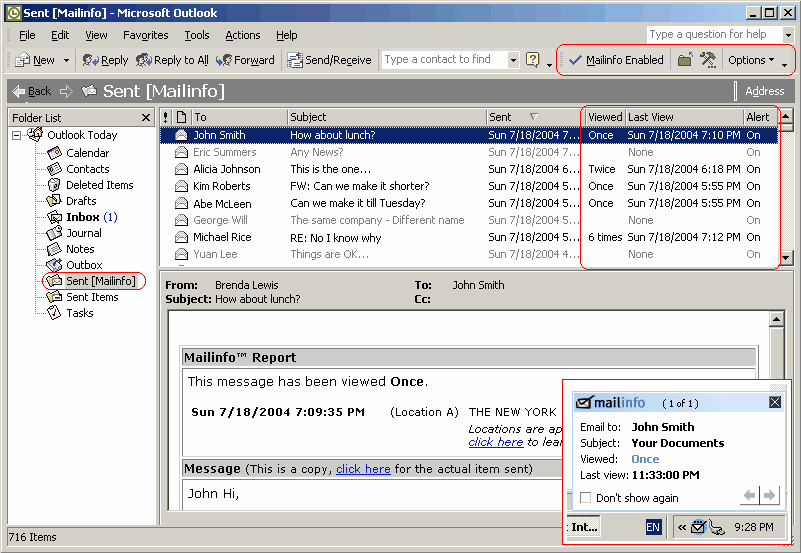Select the email to Alicia Johnson

(468, 169)
